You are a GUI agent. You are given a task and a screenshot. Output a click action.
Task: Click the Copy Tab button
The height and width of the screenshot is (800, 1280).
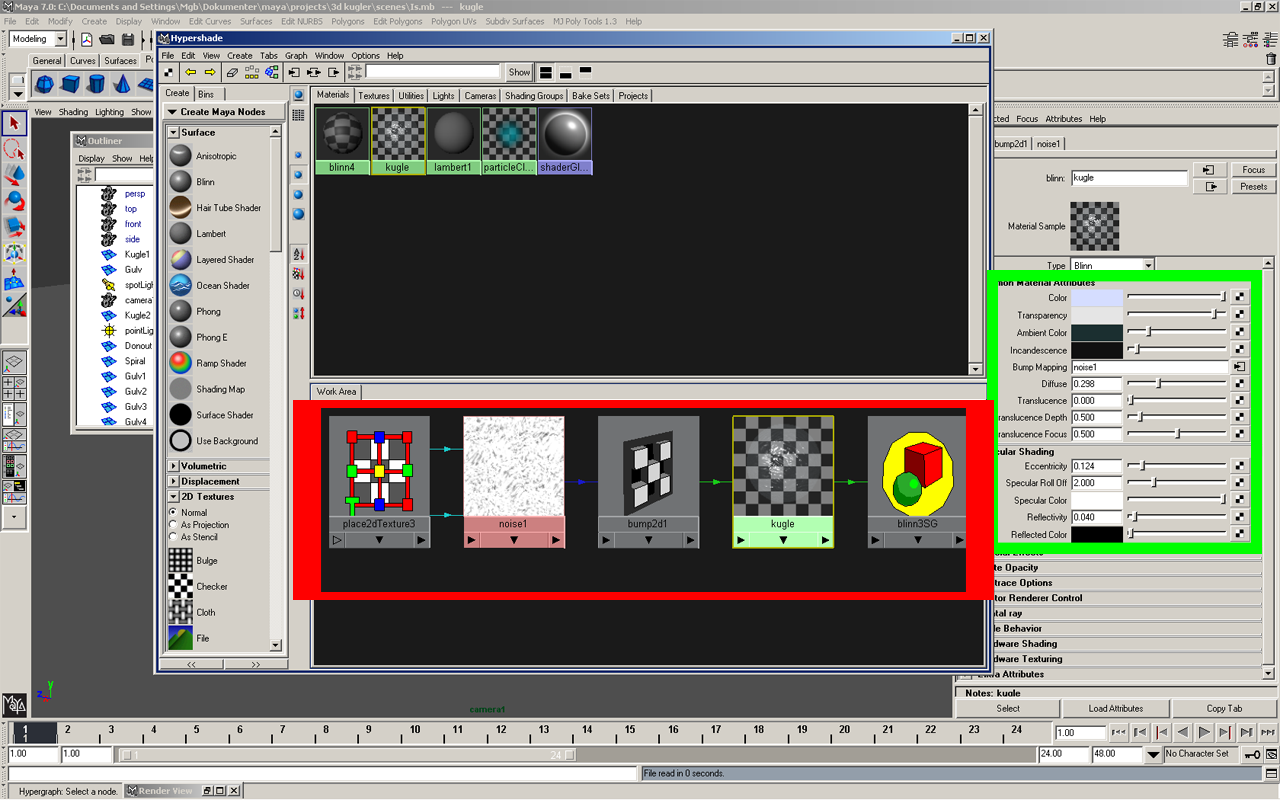coord(1224,708)
